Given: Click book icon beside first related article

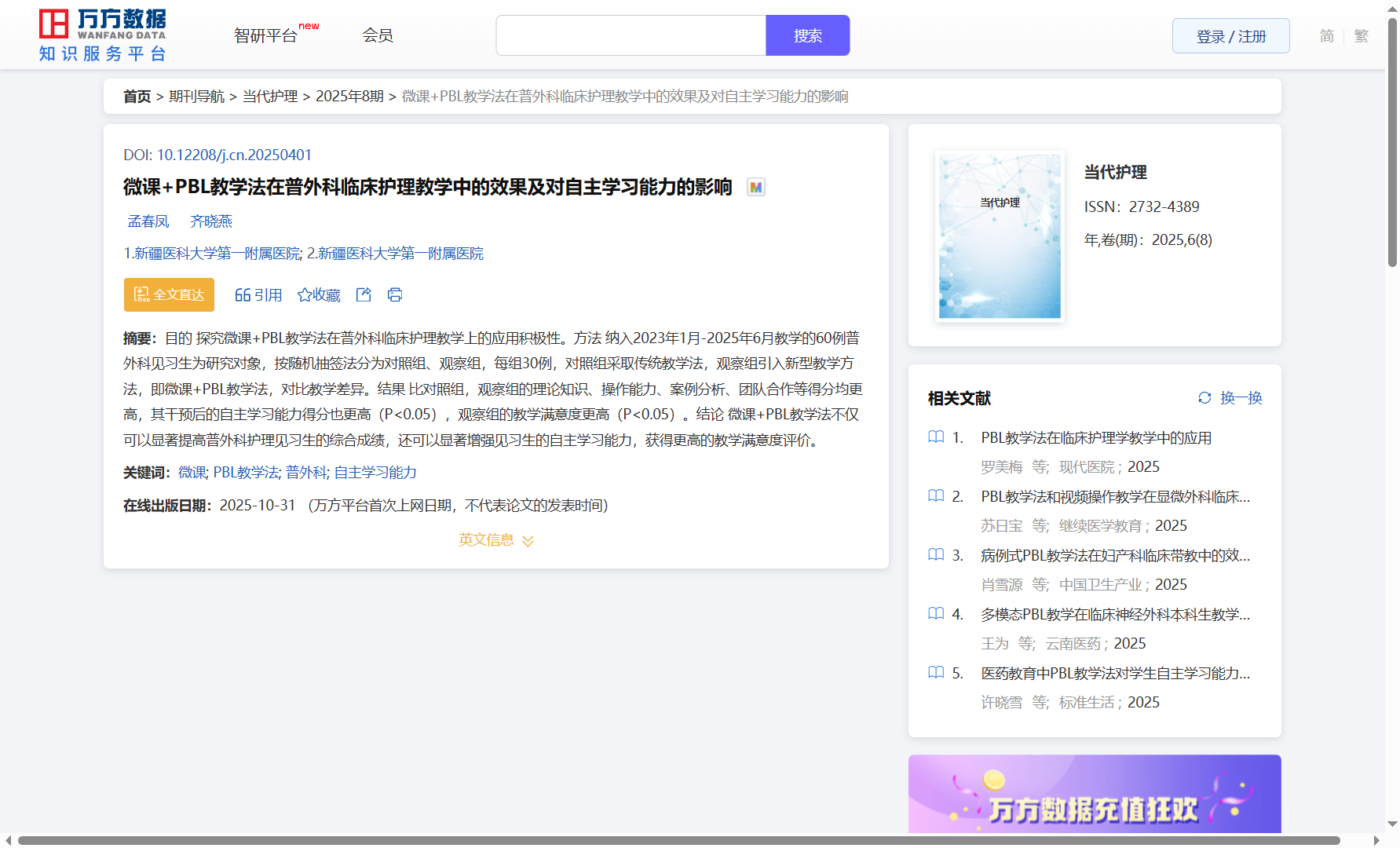Looking at the screenshot, I should pyautogui.click(x=936, y=437).
